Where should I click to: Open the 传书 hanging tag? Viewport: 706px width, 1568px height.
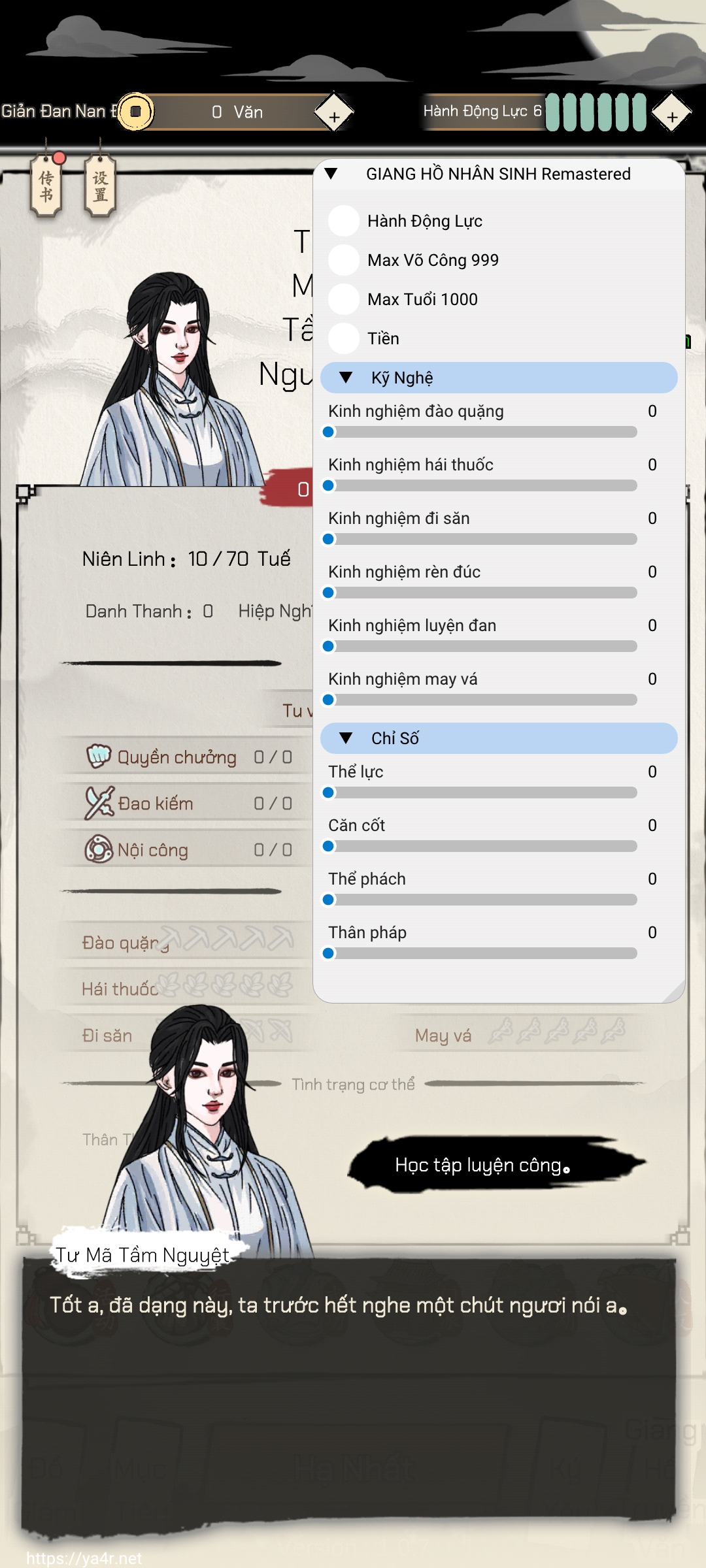(x=46, y=186)
